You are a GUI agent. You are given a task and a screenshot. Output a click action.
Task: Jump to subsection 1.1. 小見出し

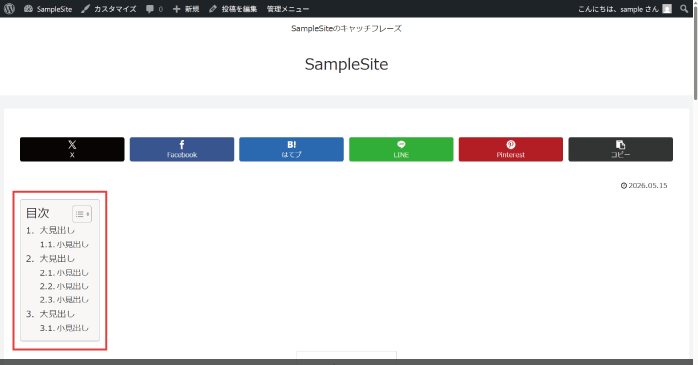click(64, 244)
